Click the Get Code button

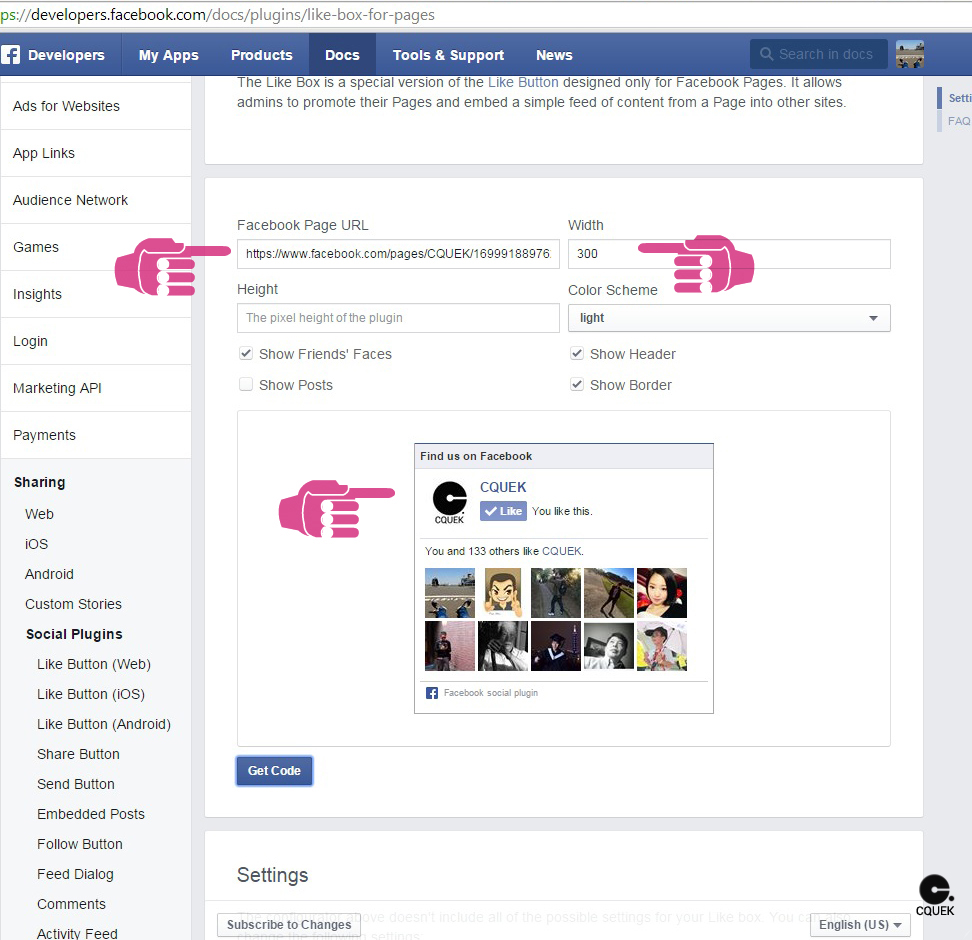click(x=274, y=771)
